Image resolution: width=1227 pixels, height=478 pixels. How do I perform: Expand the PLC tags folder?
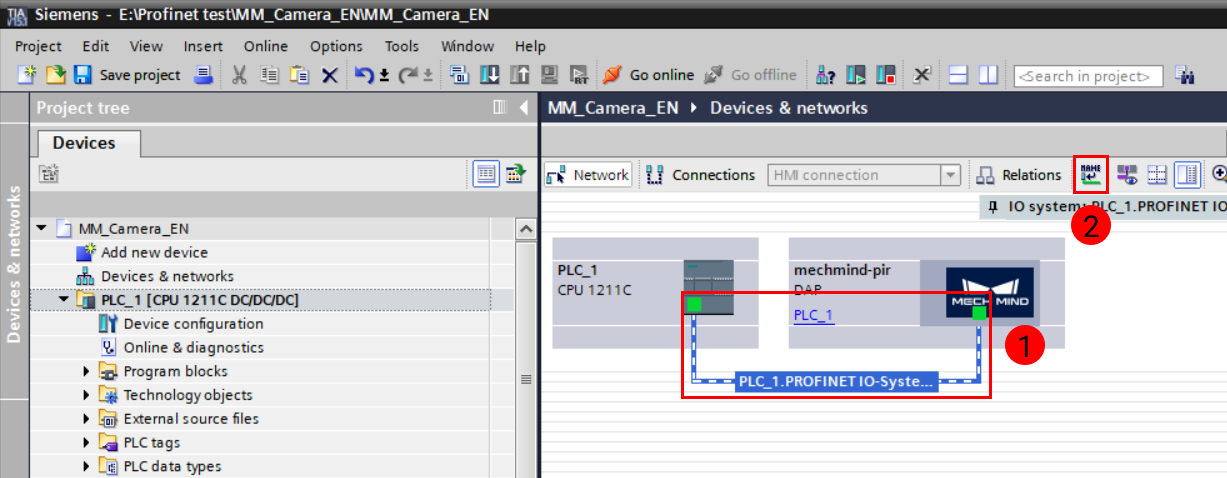click(x=86, y=442)
